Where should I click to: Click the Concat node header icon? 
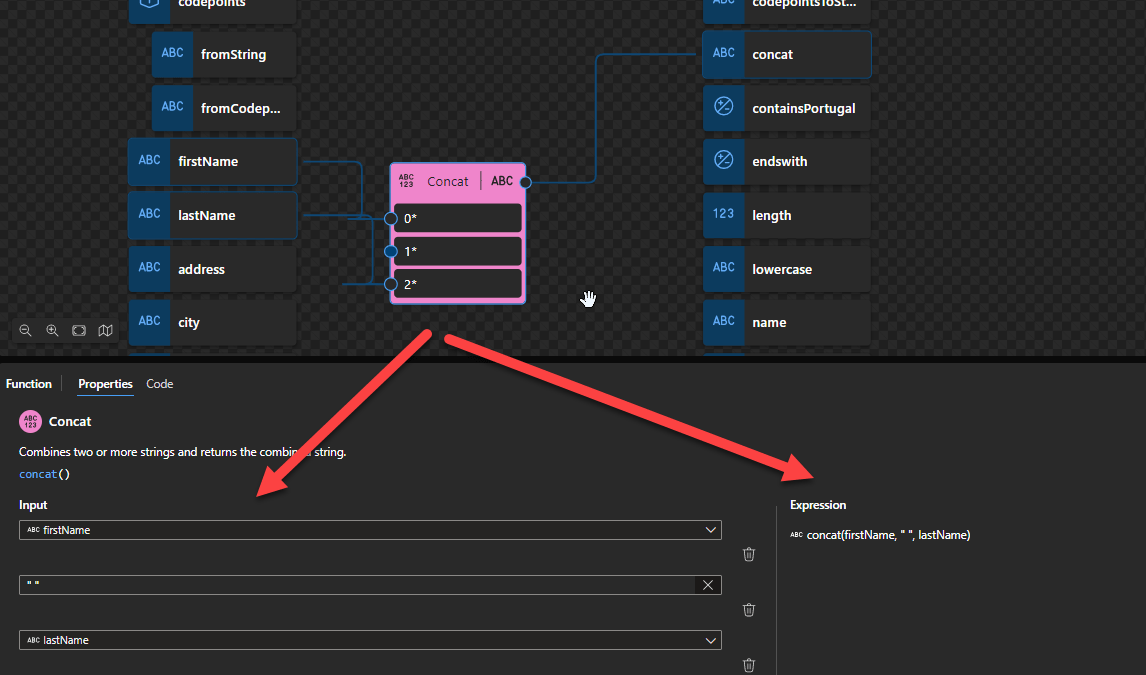[x=406, y=181]
